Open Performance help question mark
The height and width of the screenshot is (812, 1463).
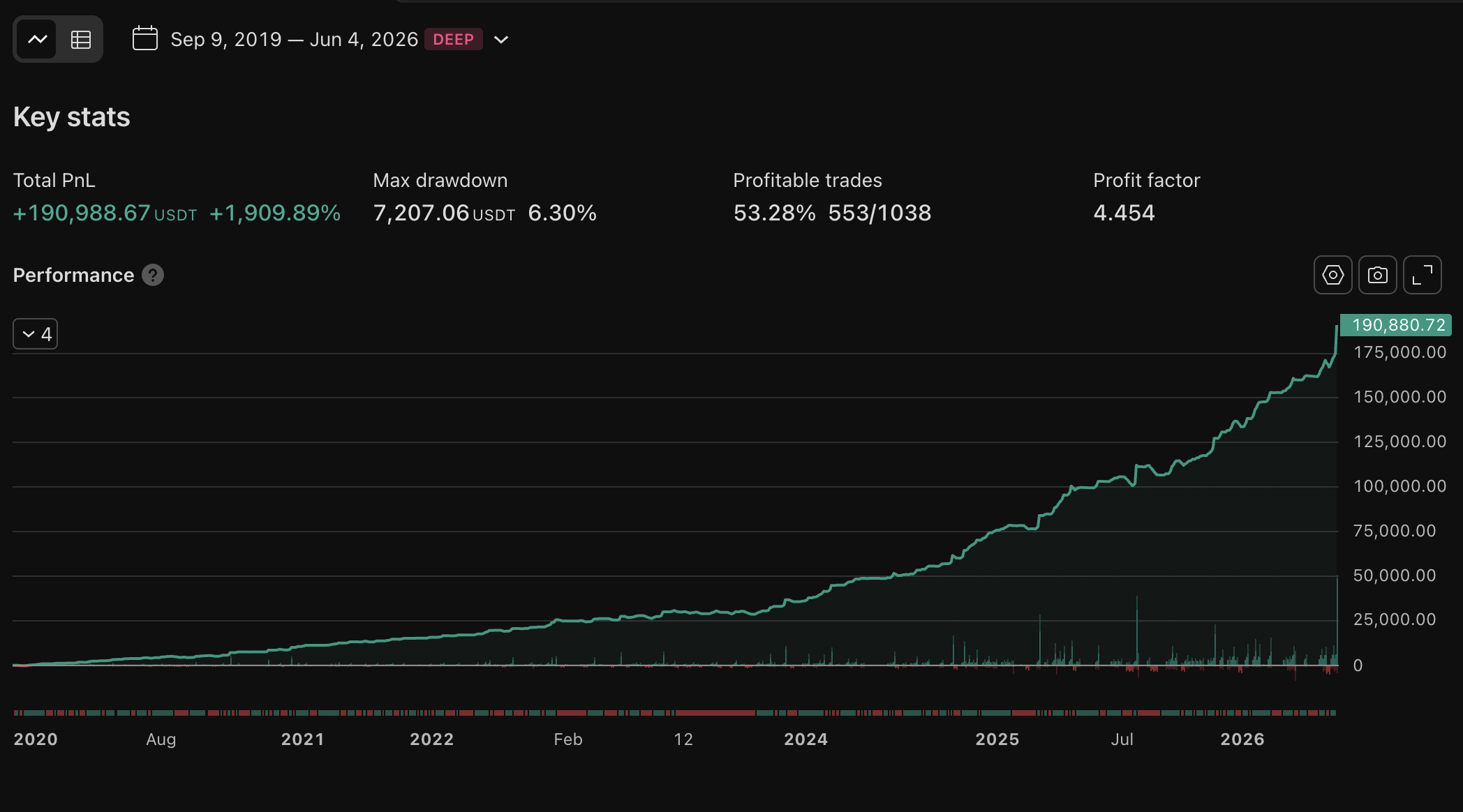pos(153,275)
